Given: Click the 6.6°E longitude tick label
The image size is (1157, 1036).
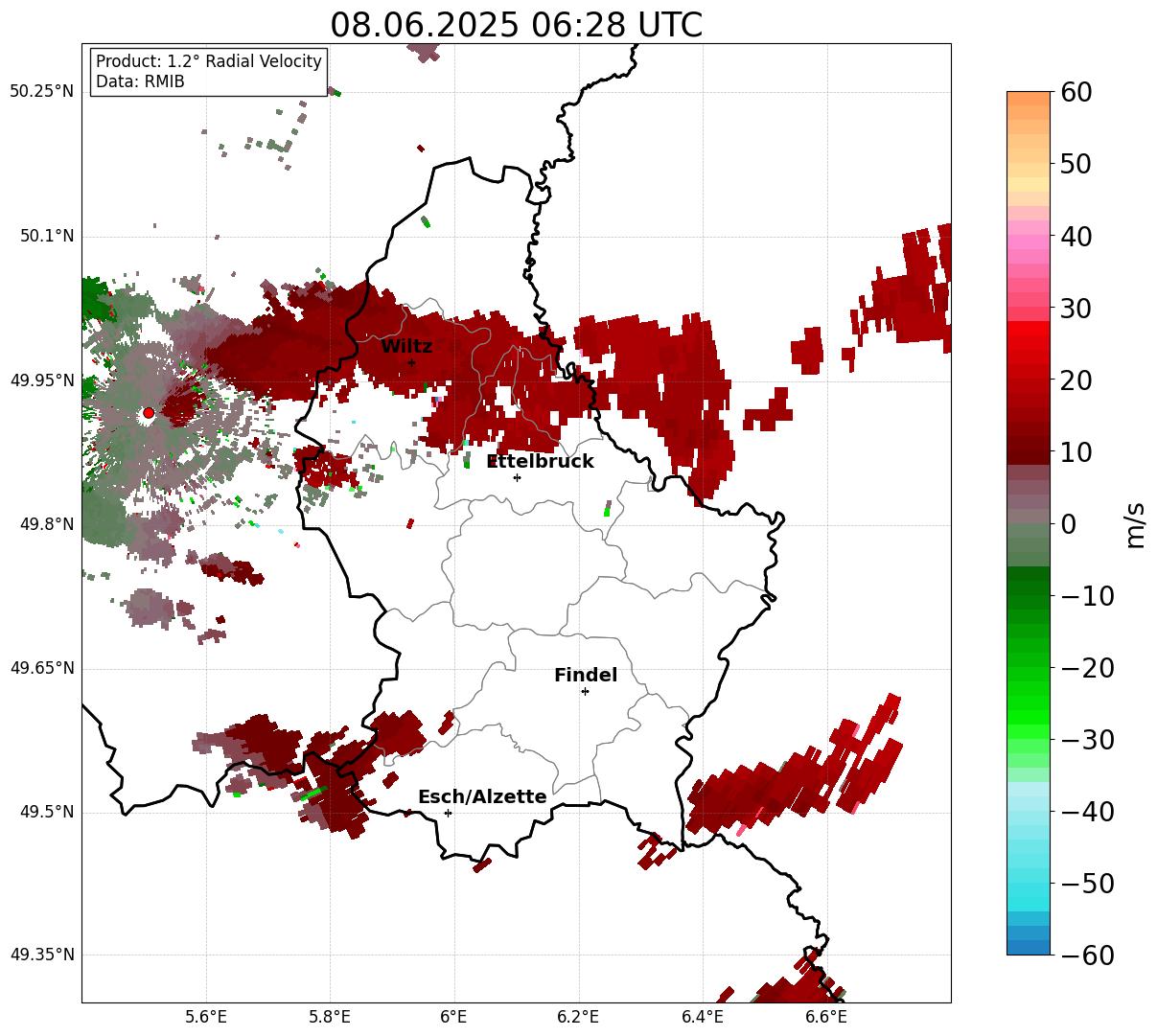Looking at the screenshot, I should pos(826,1018).
